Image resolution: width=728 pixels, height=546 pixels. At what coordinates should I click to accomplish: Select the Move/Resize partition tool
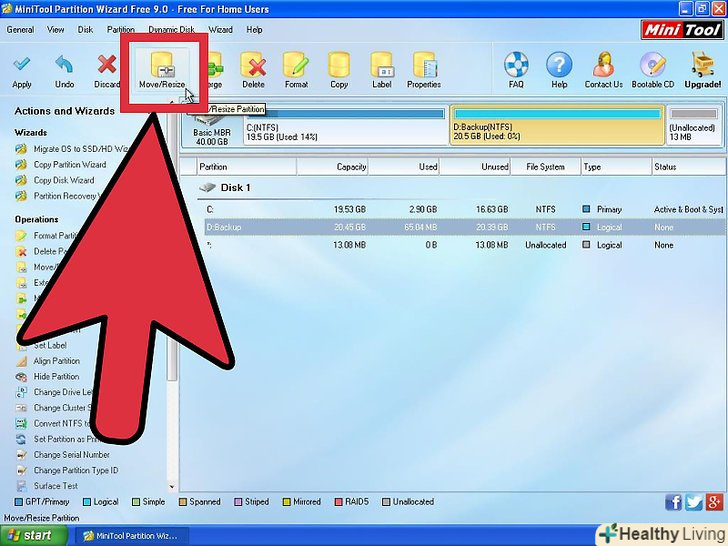click(x=162, y=70)
